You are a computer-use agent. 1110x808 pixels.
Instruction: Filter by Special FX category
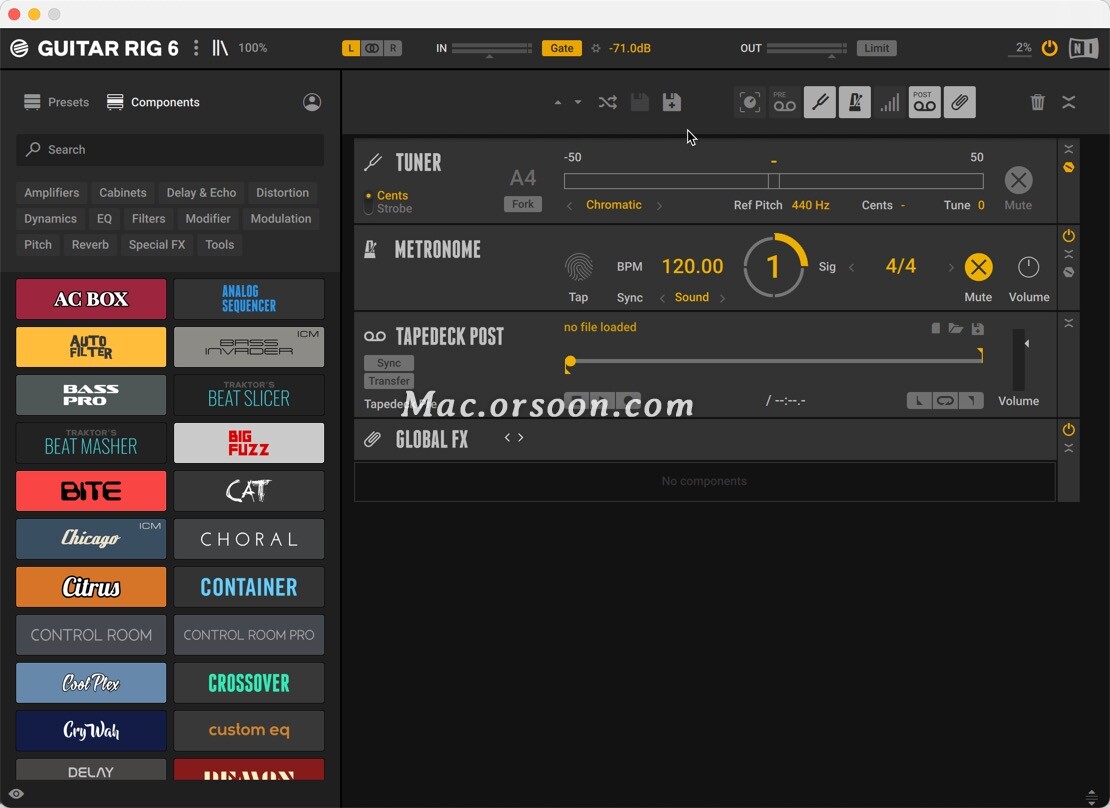[156, 245]
